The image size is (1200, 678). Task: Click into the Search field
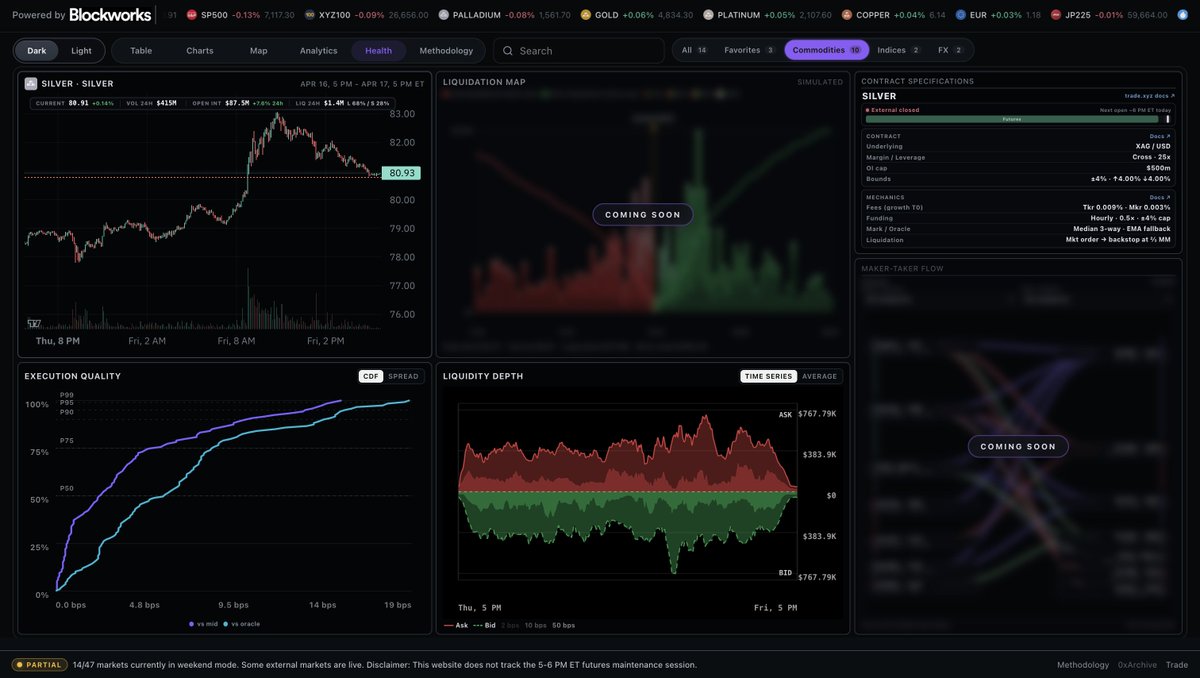coord(579,50)
